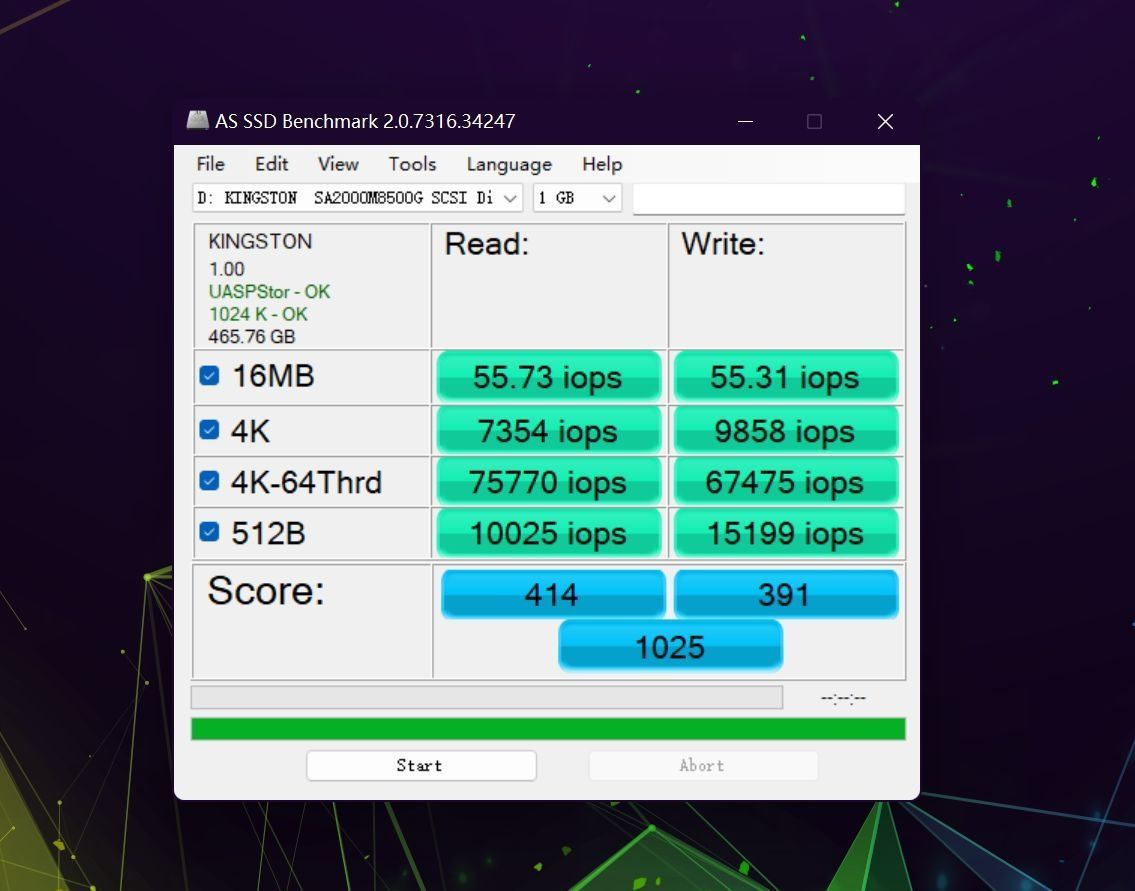Click the 4K write result 9858 iops
1135x891 pixels.
pos(785,431)
